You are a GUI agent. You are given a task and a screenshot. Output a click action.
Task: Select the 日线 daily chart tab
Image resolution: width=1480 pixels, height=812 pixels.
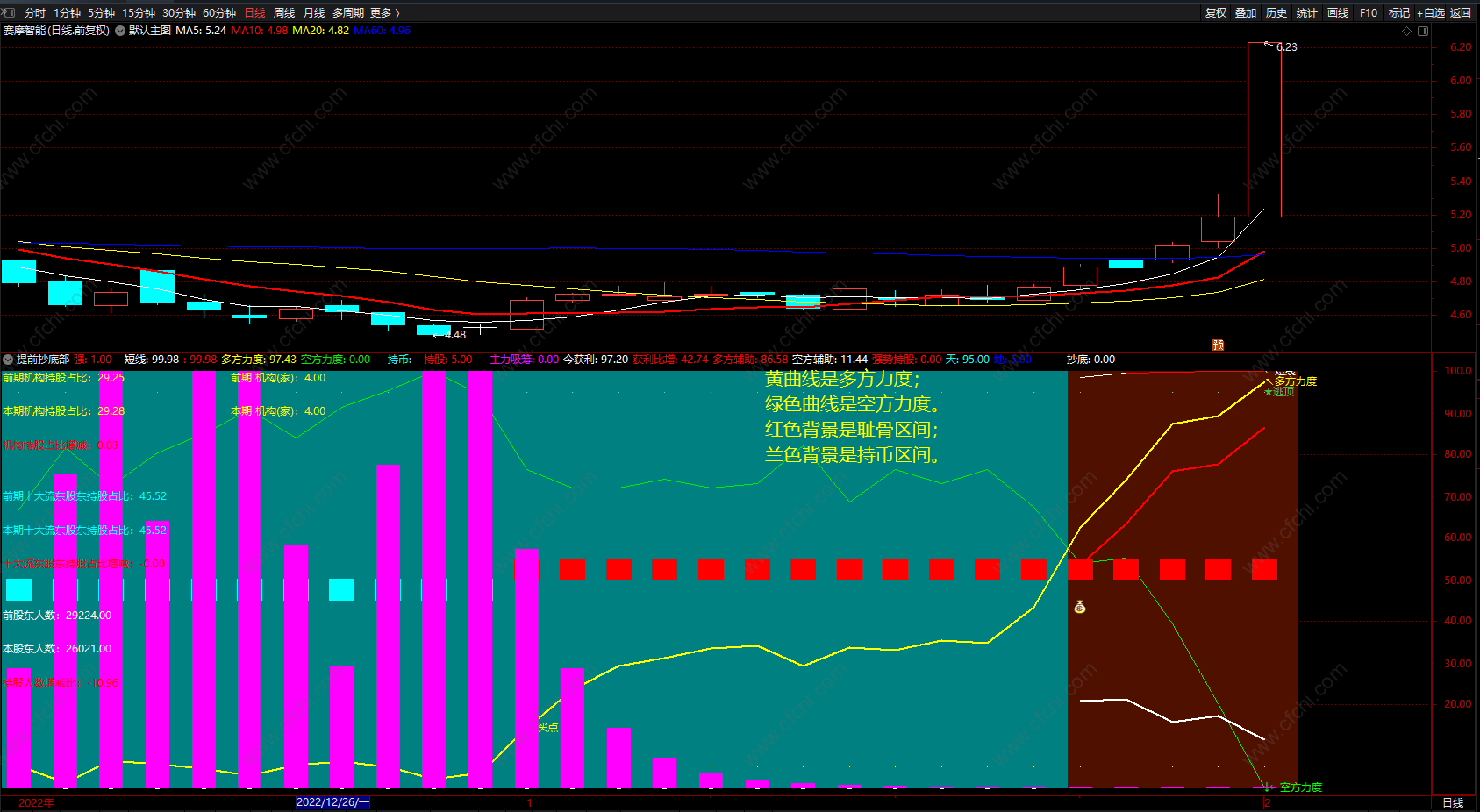click(x=255, y=13)
